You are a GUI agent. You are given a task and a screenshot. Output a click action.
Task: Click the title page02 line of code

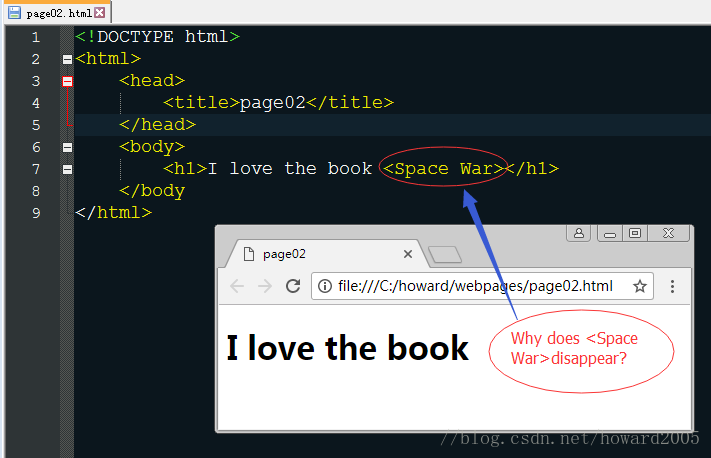(278, 102)
